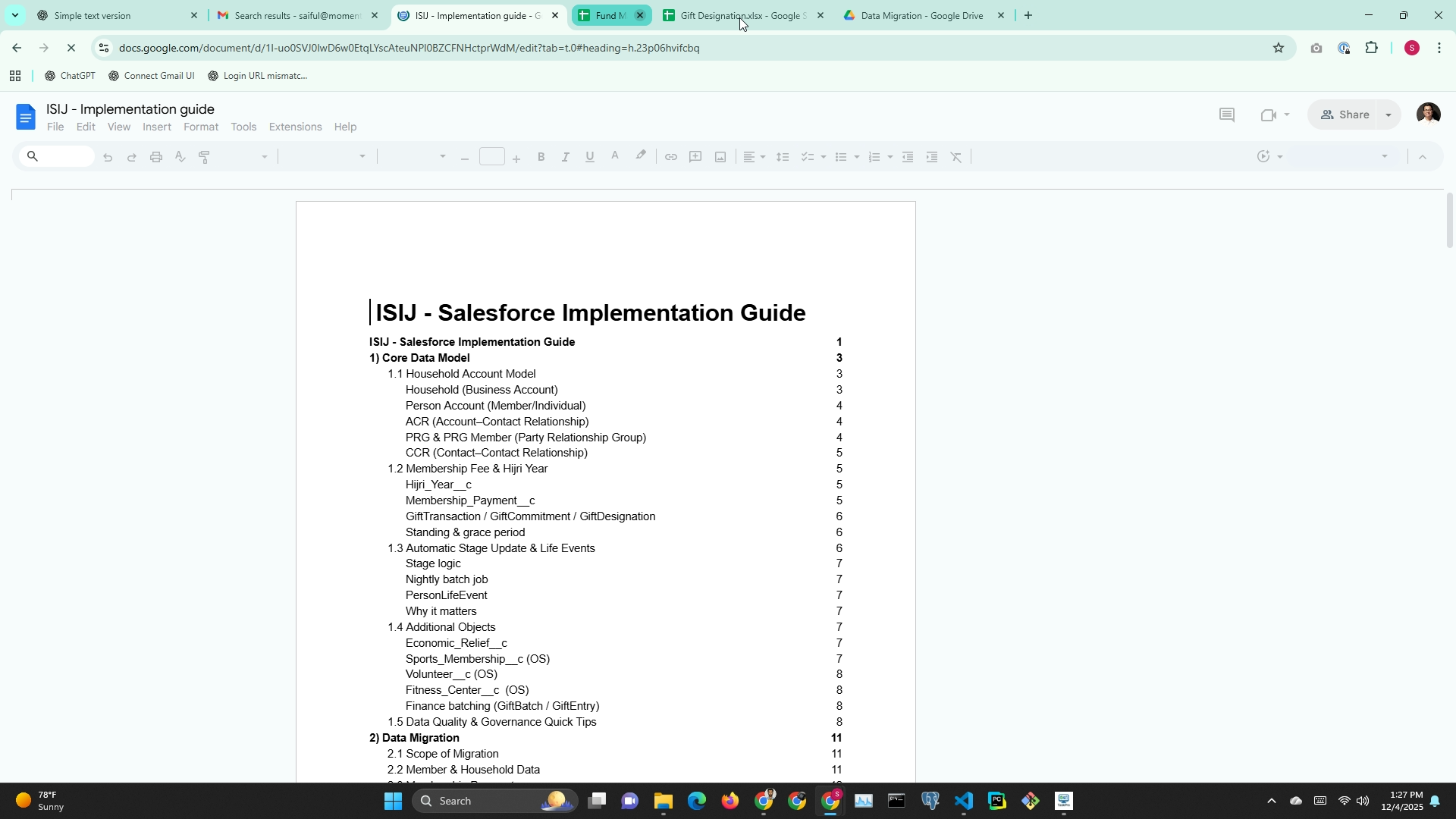The width and height of the screenshot is (1456, 819).
Task: Click the Share button
Action: [x=1345, y=115]
